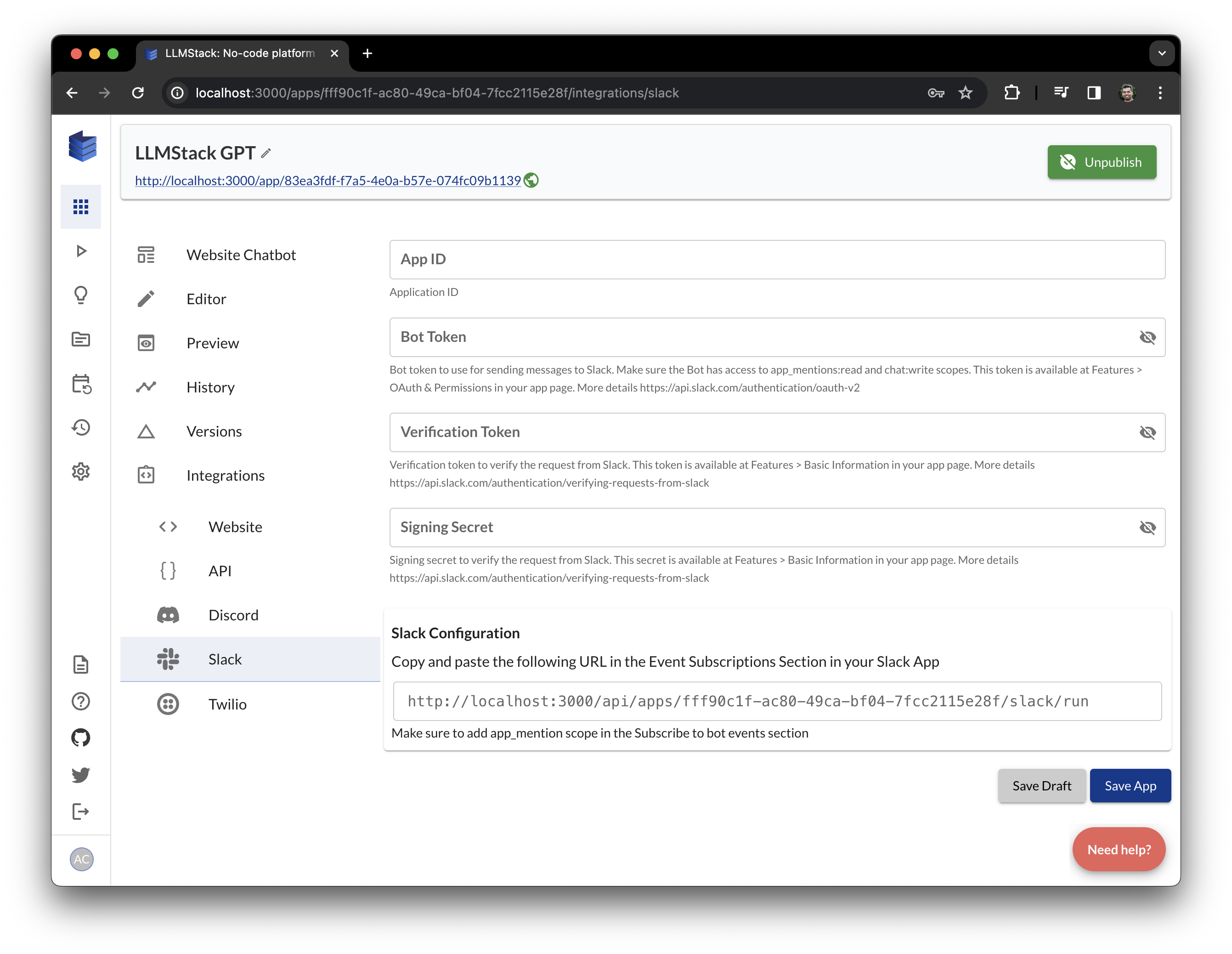Unpublish the LLMStack GPT app
Screen dimensions: 1232x954
tap(1101, 162)
